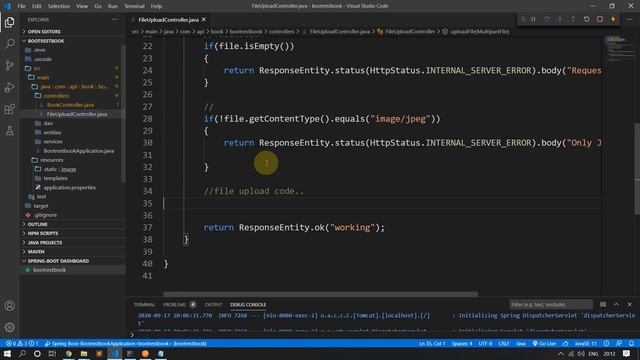Pause the debug session

(533, 19)
